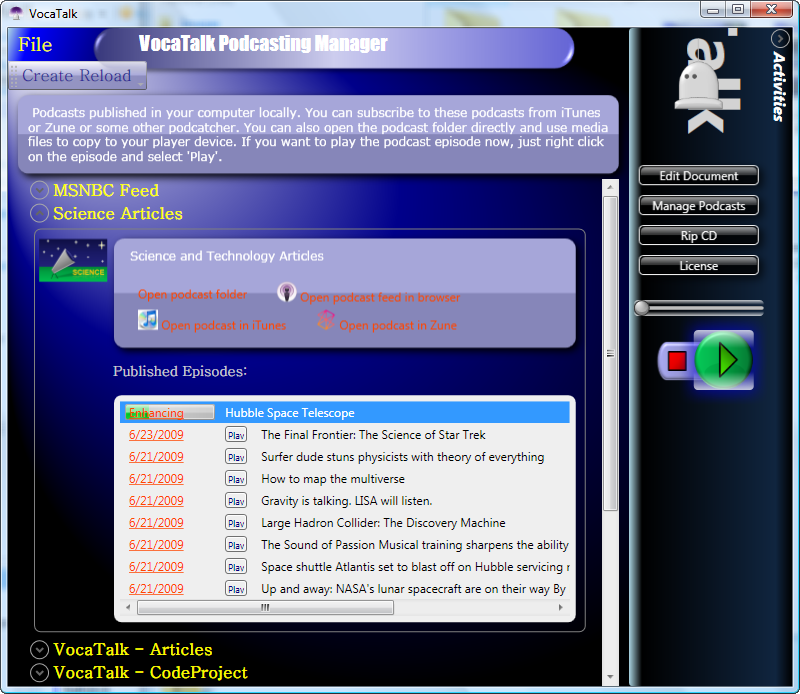
Task: Click the date link for Gravity is talking
Action: click(156, 501)
